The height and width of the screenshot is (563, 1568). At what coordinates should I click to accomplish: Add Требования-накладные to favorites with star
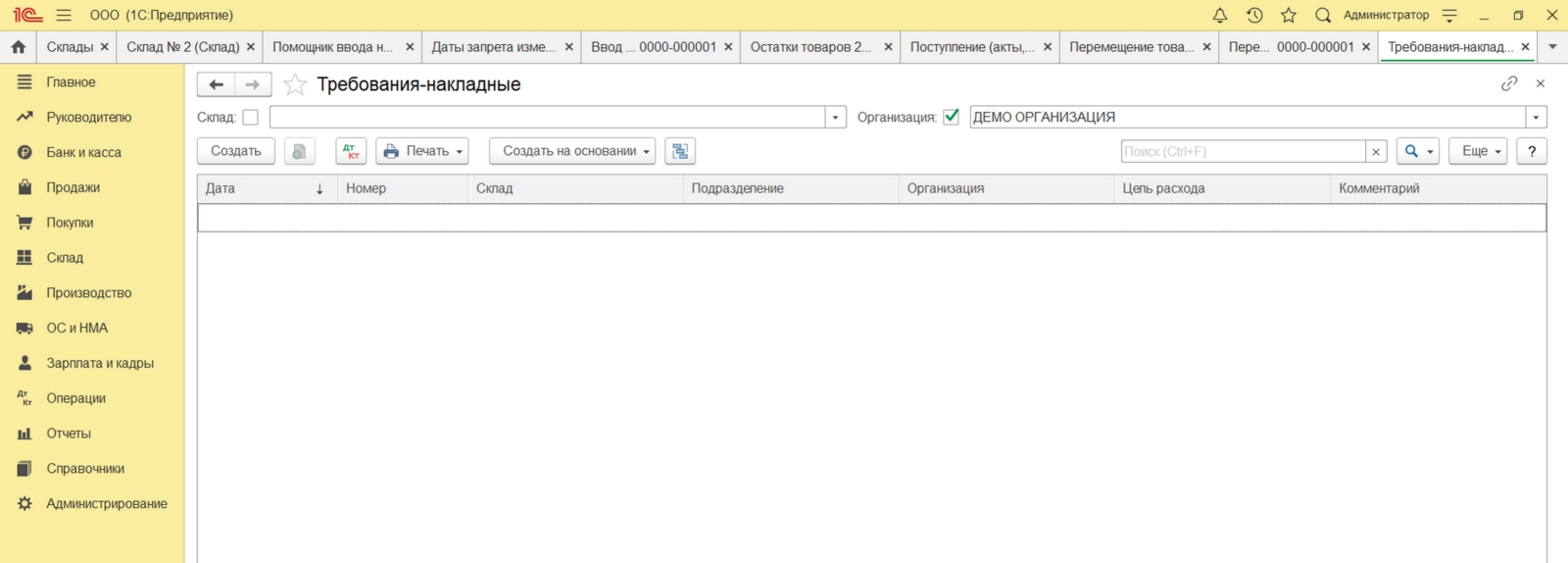[x=295, y=84]
